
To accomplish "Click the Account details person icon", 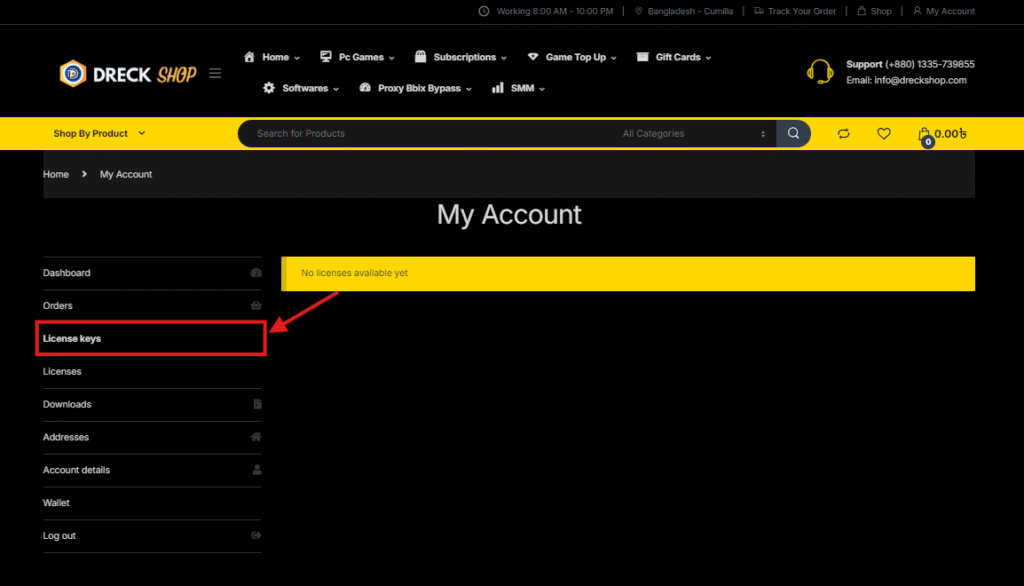I will pyautogui.click(x=257, y=470).
